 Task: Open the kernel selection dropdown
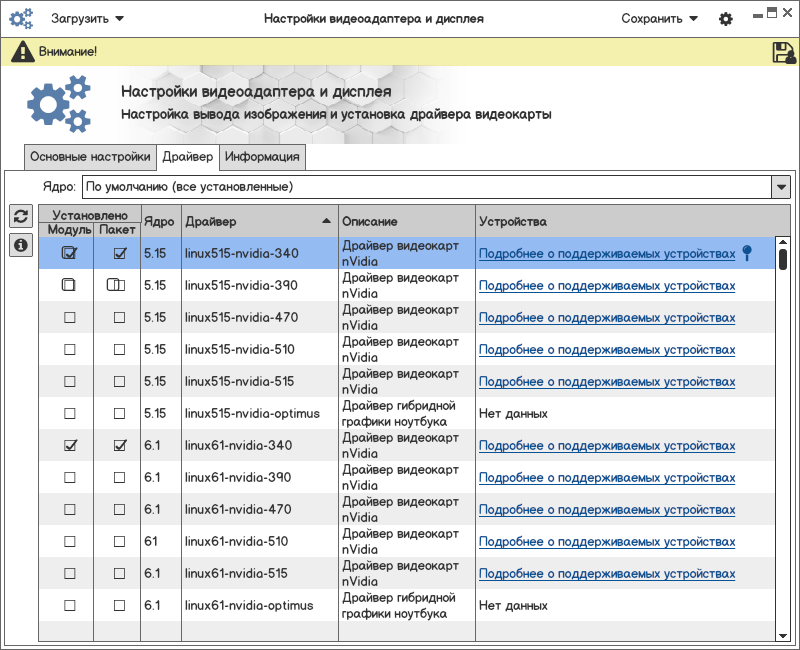pos(780,187)
